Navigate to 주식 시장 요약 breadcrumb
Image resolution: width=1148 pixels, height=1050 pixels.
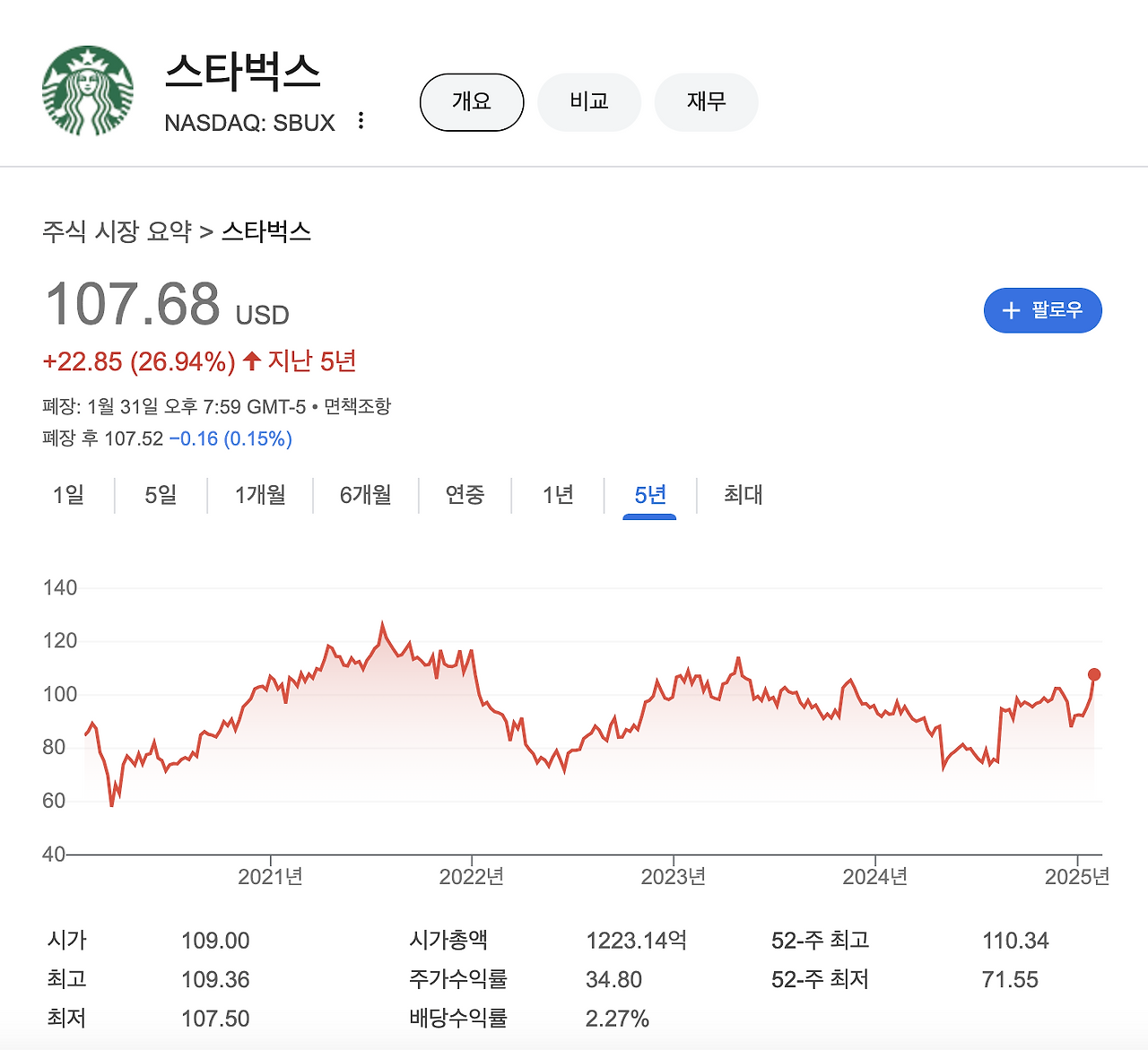[117, 230]
